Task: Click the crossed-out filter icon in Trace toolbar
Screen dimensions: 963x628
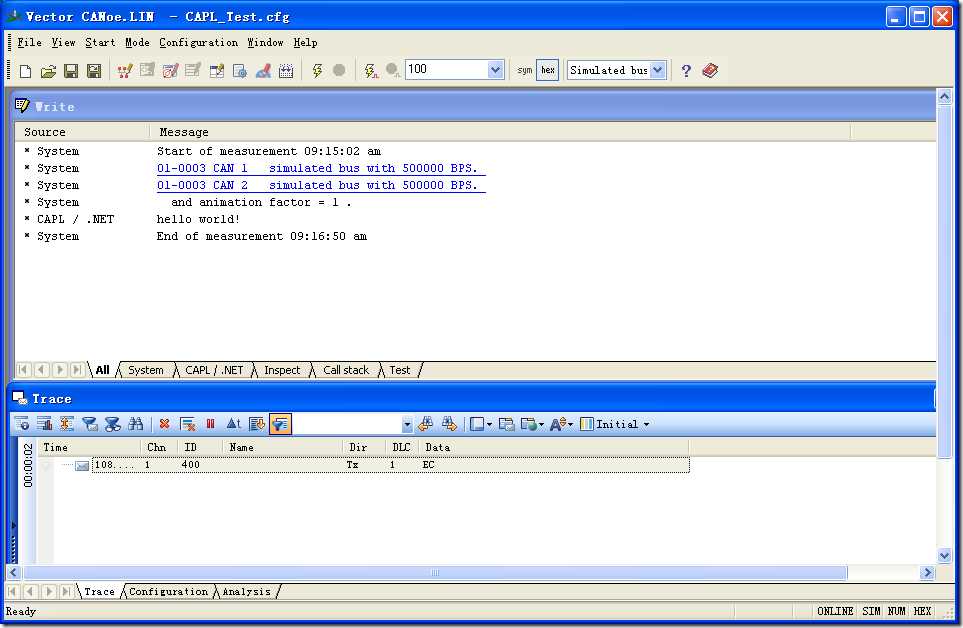Action: point(113,424)
